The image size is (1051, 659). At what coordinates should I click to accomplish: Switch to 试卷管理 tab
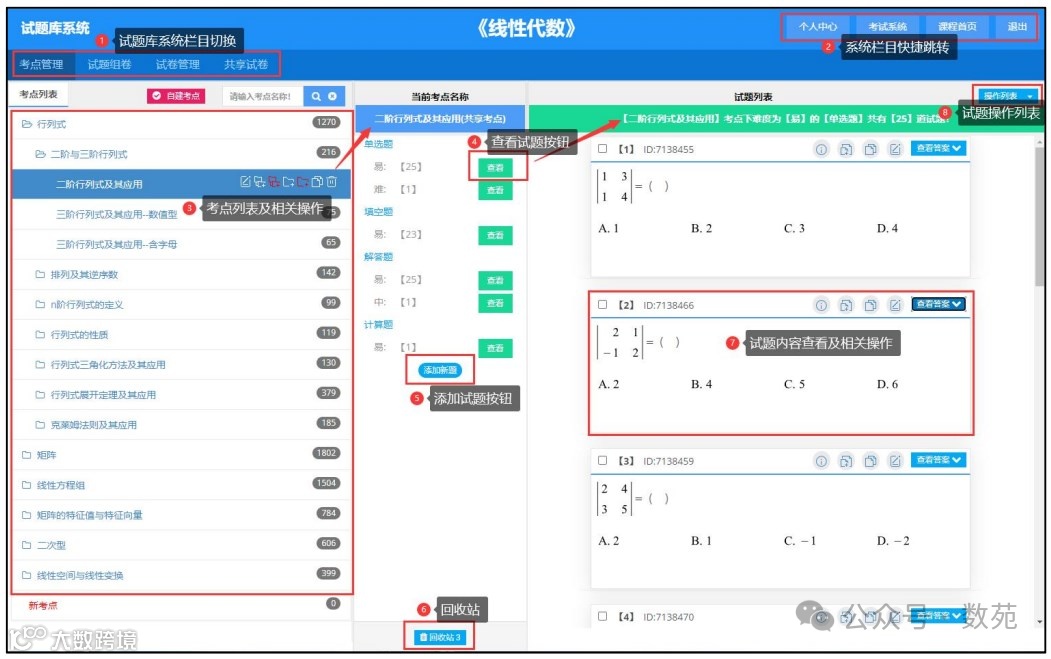click(178, 64)
